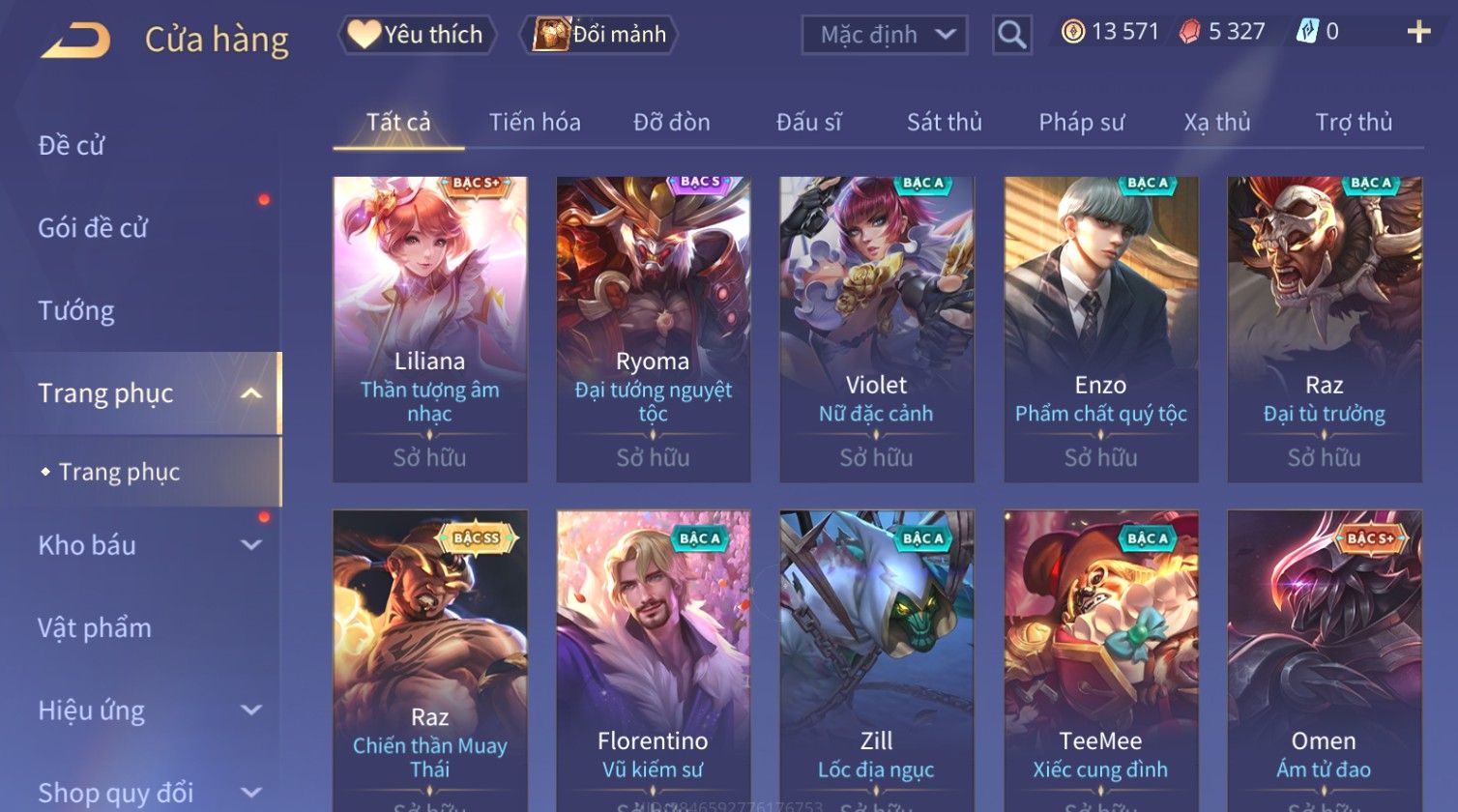Screen dimensions: 1458x812
Task: Open the search magnifier icon
Action: tap(1011, 35)
